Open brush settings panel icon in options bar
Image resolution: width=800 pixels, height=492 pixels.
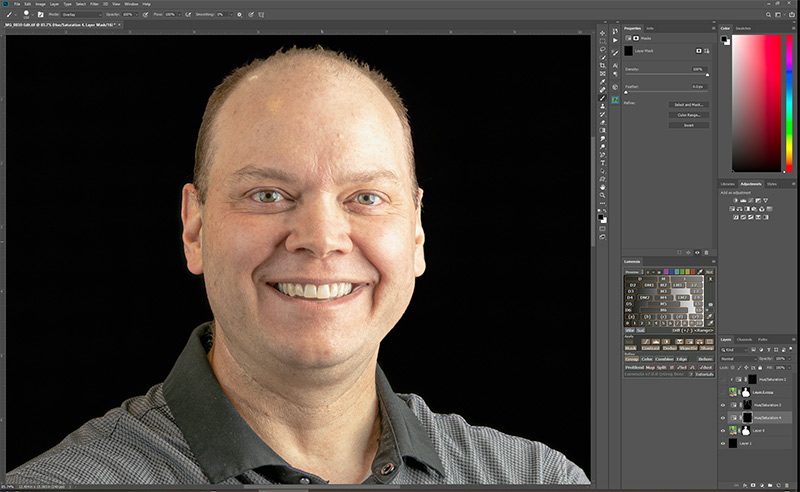pos(41,15)
